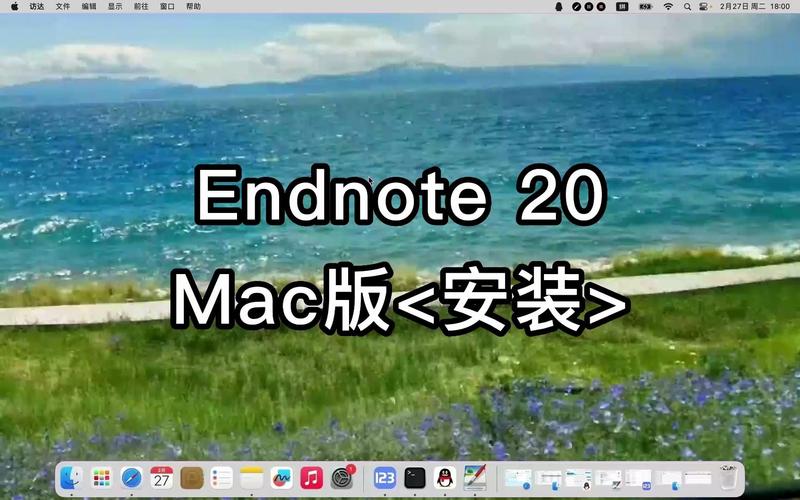This screenshot has height=500, width=800.
Task: Switch input method via the 拼 icon
Action: tap(622, 7)
